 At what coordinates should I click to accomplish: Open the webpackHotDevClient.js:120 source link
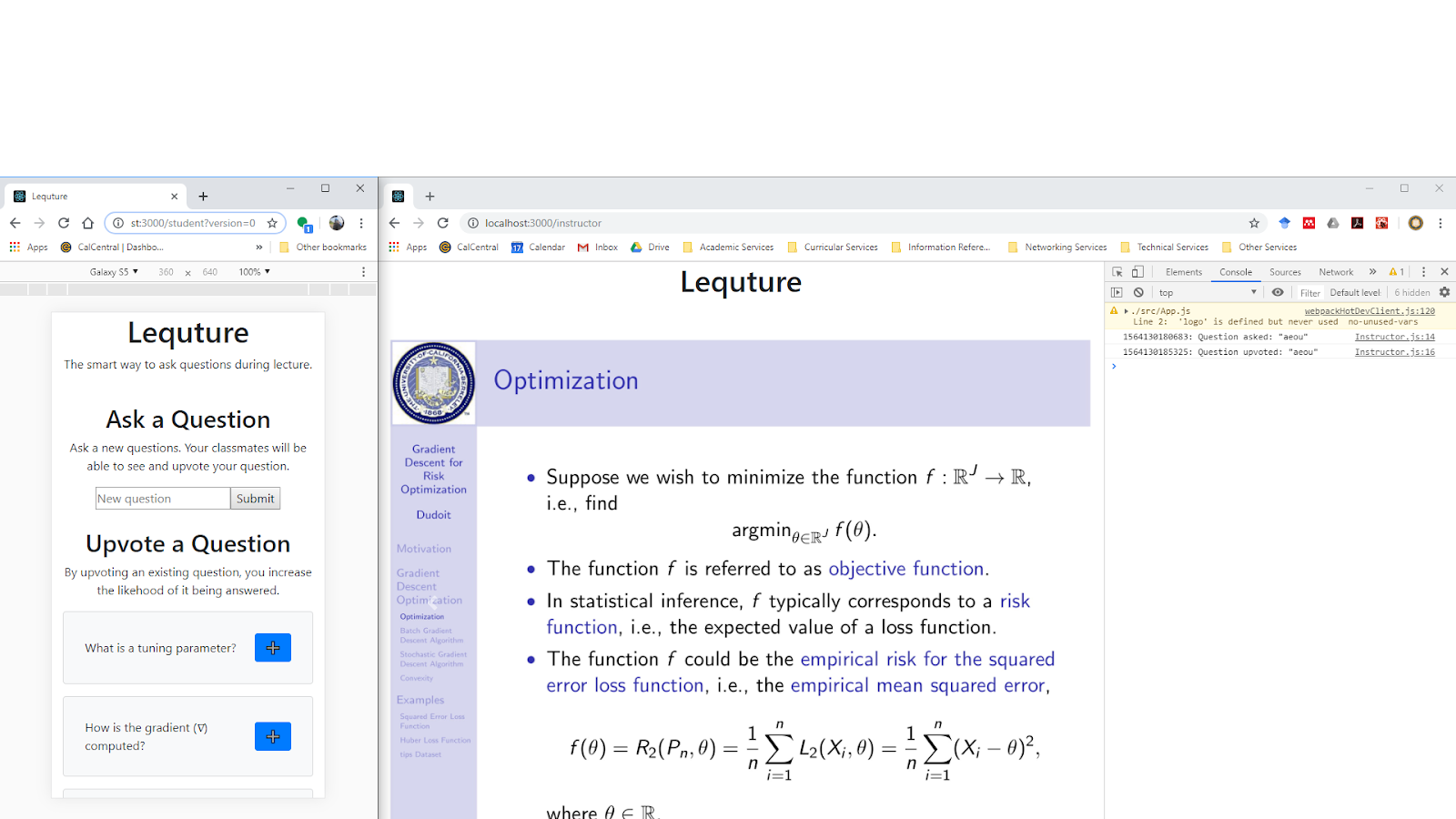pyautogui.click(x=1370, y=311)
